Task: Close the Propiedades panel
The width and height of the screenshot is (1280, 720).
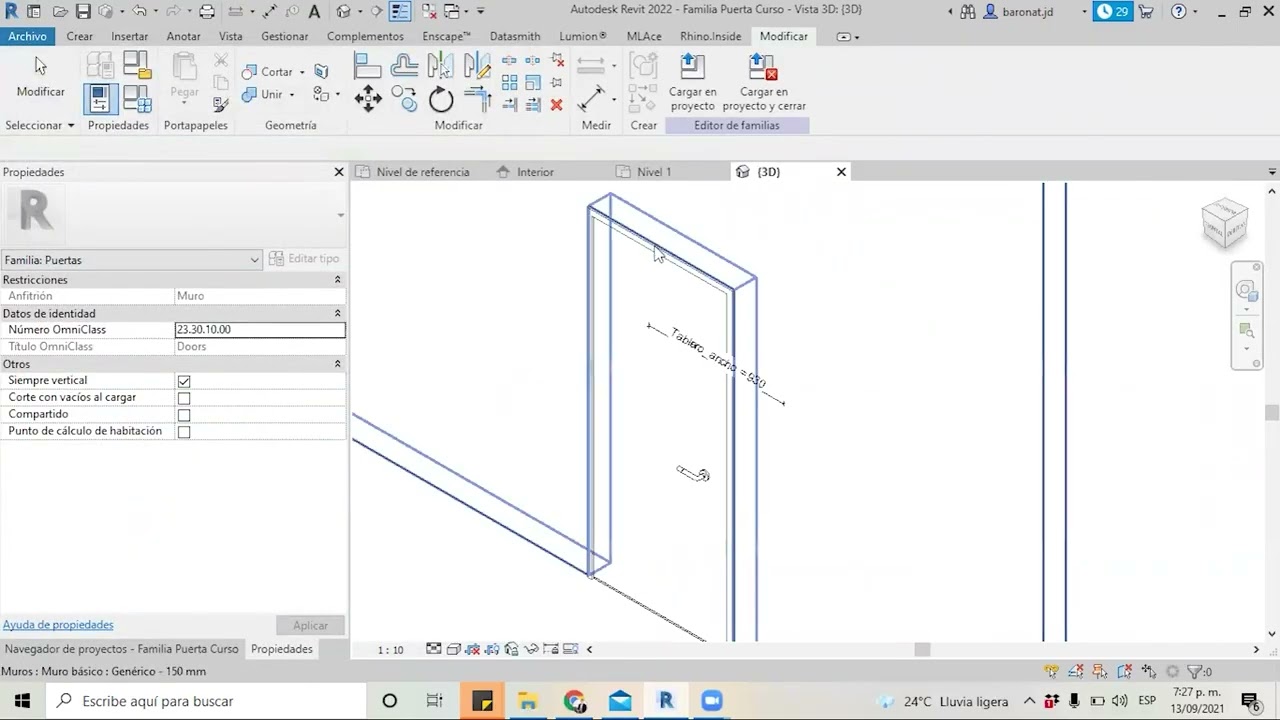Action: [x=339, y=172]
